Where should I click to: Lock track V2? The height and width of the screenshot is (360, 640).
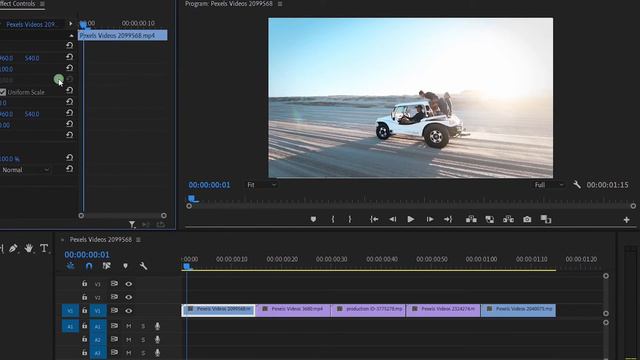tap(84, 297)
